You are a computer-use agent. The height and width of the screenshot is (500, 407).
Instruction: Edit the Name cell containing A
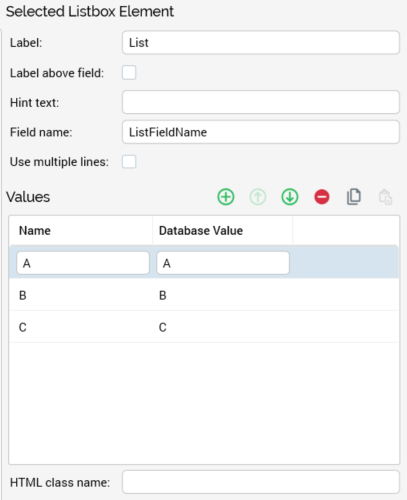coord(83,263)
